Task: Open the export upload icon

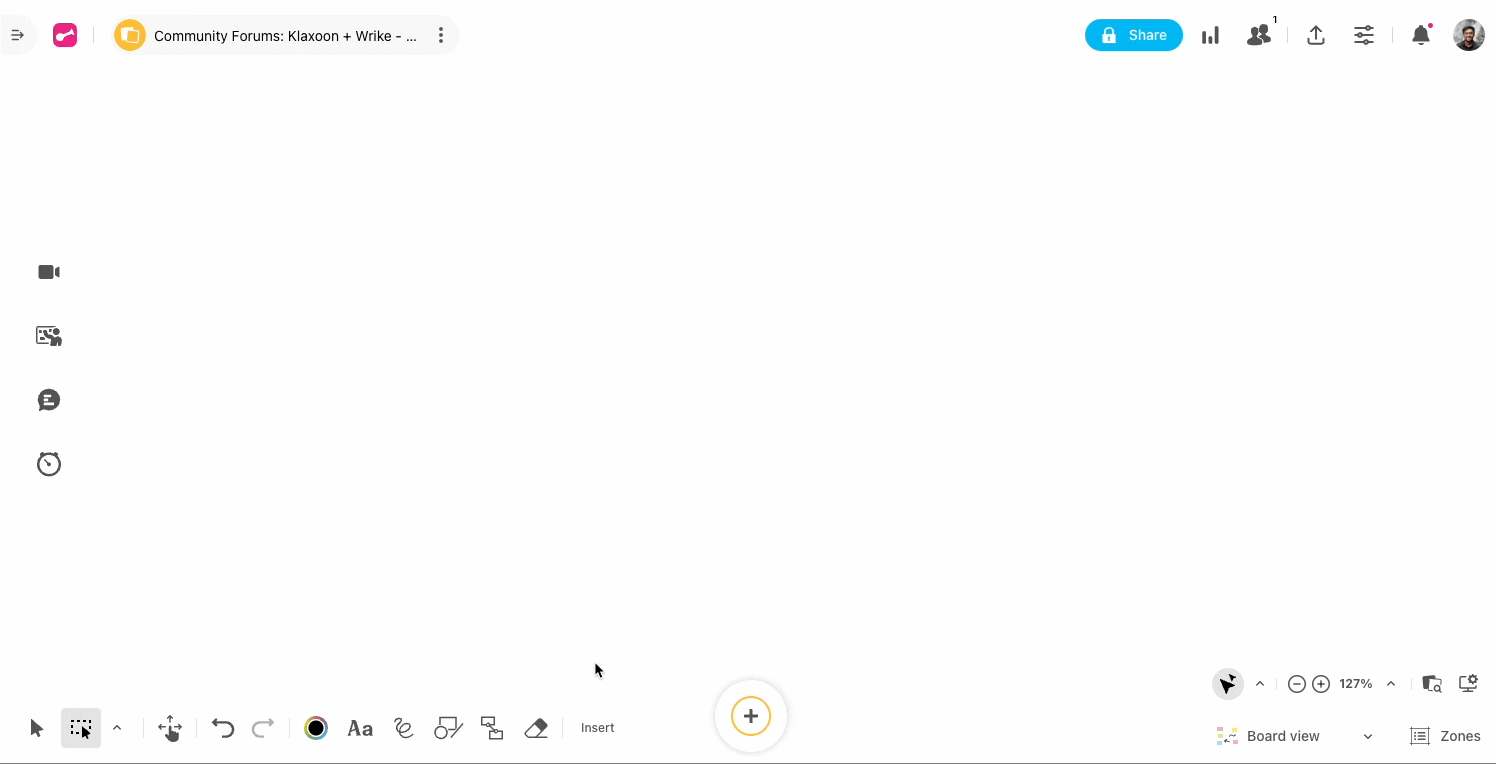Action: pos(1316,36)
